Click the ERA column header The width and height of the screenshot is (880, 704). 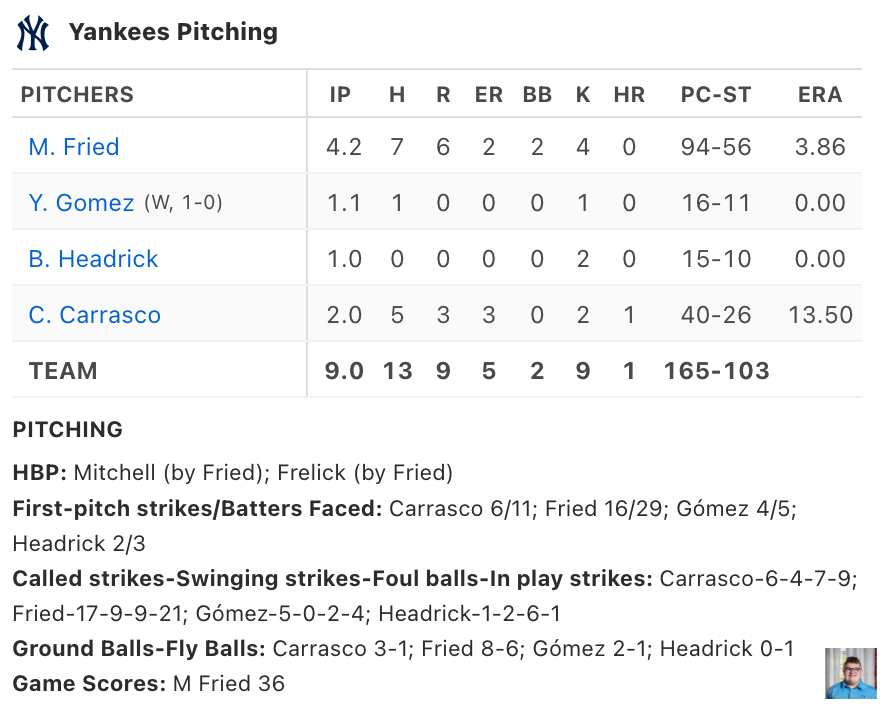pyautogui.click(x=820, y=94)
